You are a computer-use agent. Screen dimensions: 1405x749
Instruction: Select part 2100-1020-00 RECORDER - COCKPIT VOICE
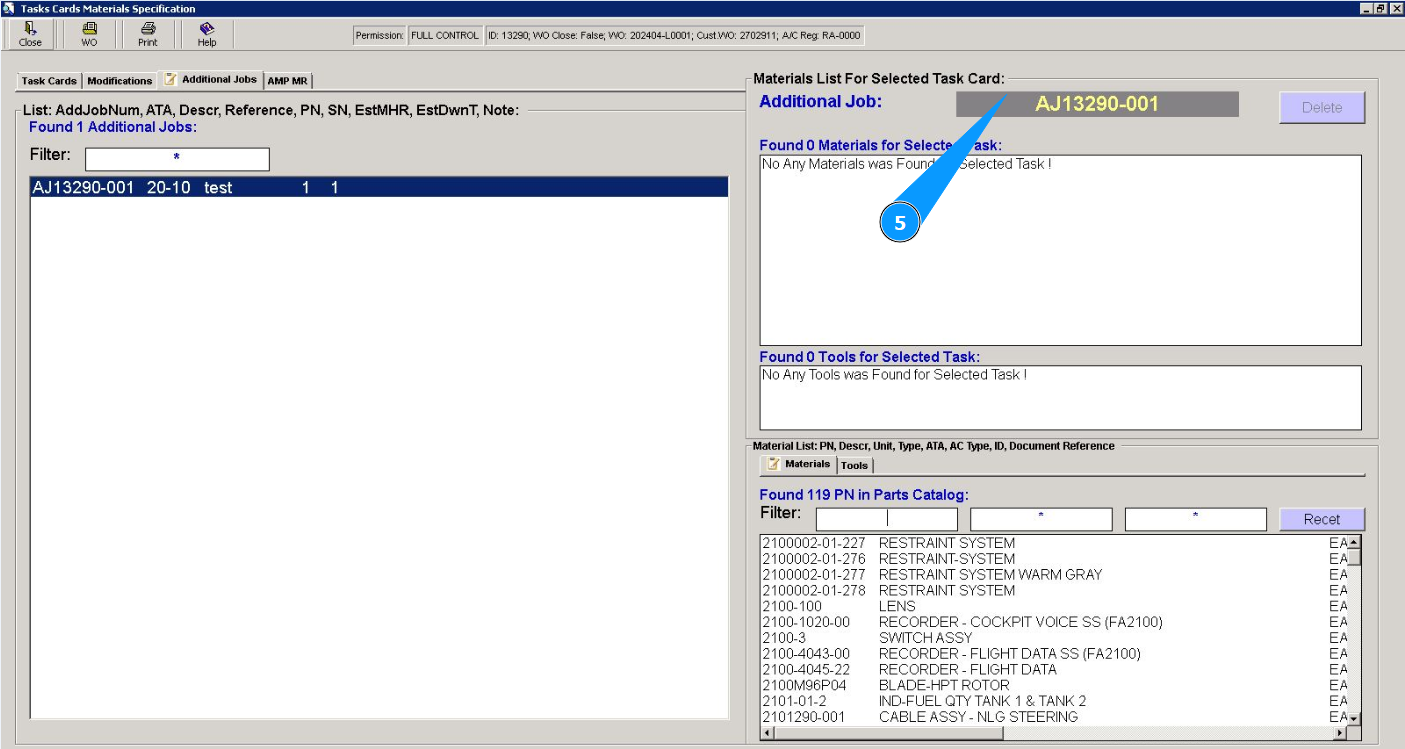[1054, 622]
